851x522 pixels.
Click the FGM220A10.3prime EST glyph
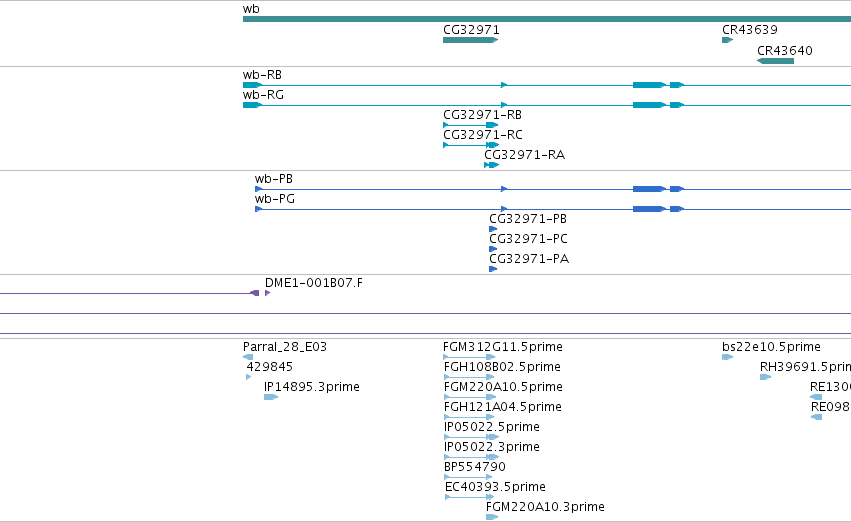(x=492, y=517)
